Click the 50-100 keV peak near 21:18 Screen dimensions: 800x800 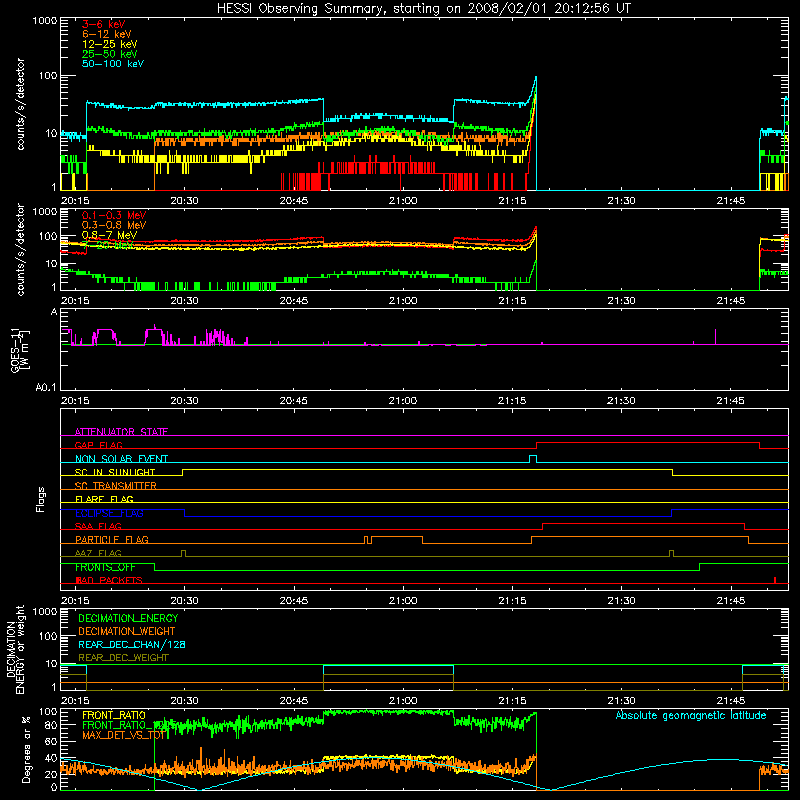(535, 78)
